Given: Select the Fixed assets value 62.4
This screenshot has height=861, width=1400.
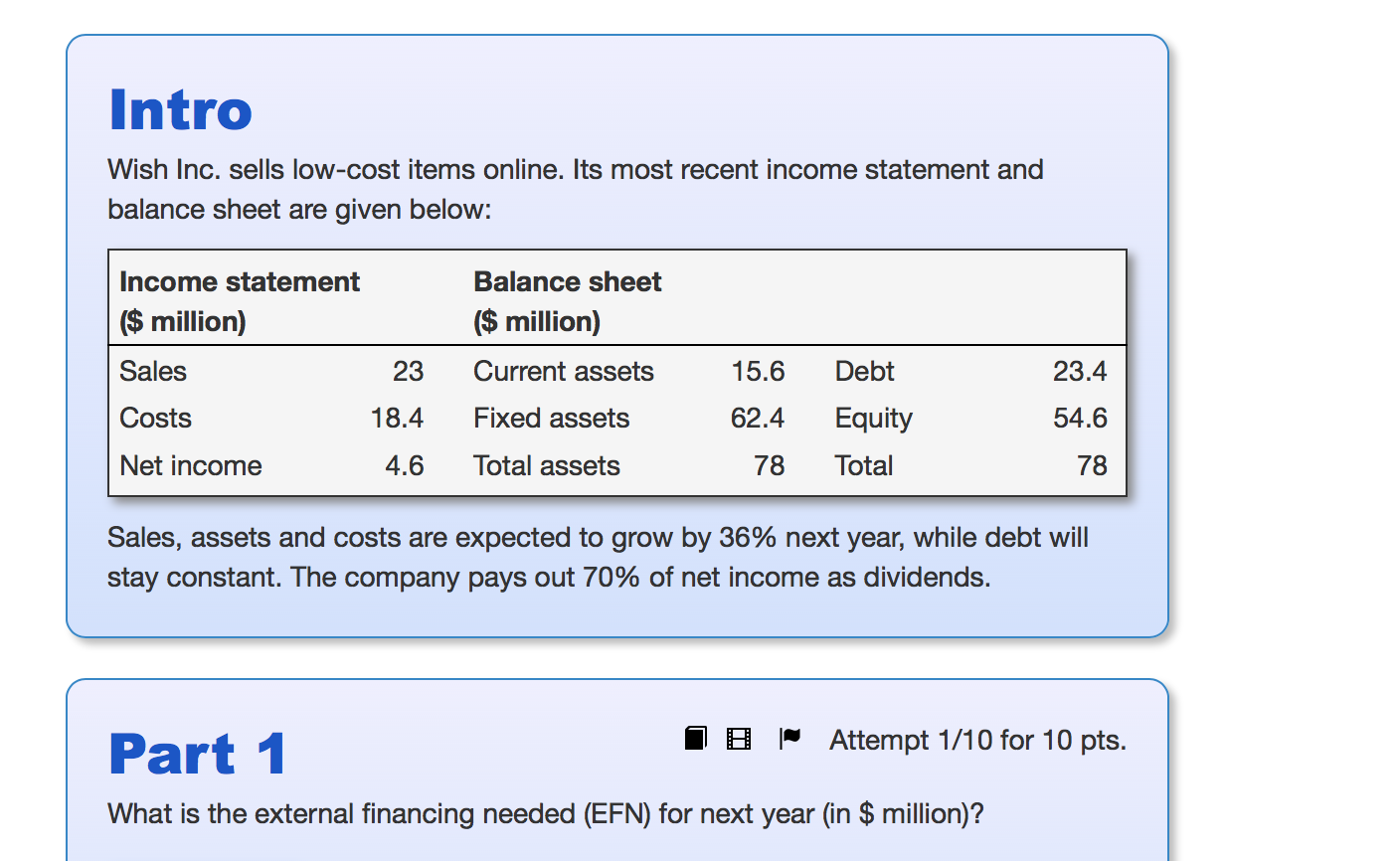Looking at the screenshot, I should [757, 418].
